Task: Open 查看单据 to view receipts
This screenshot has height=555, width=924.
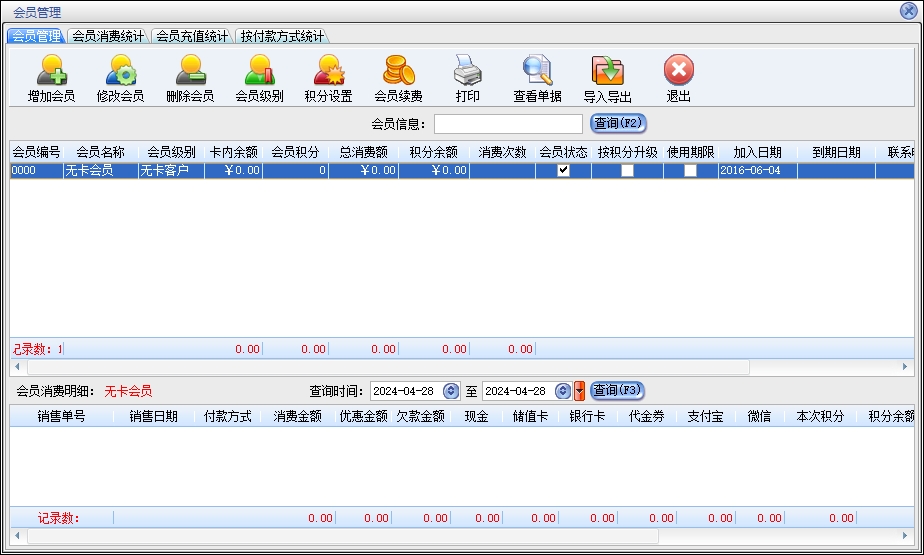Action: point(537,72)
